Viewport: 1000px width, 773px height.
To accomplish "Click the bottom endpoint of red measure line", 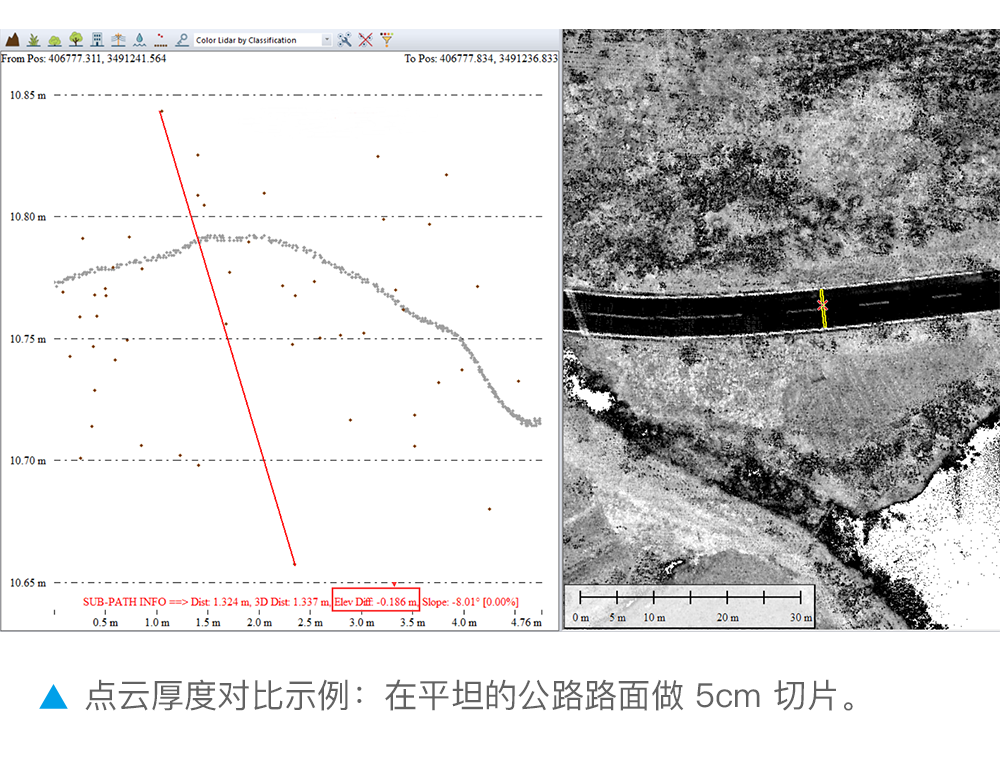I will (294, 564).
